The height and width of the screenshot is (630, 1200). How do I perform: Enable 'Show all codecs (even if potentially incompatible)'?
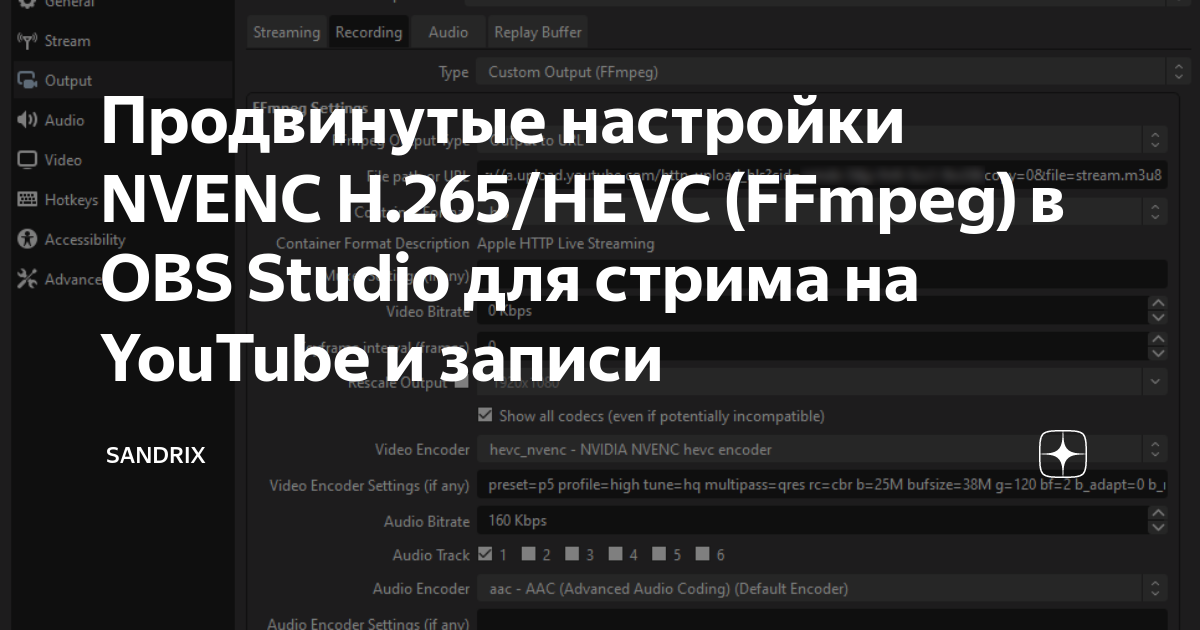(485, 415)
